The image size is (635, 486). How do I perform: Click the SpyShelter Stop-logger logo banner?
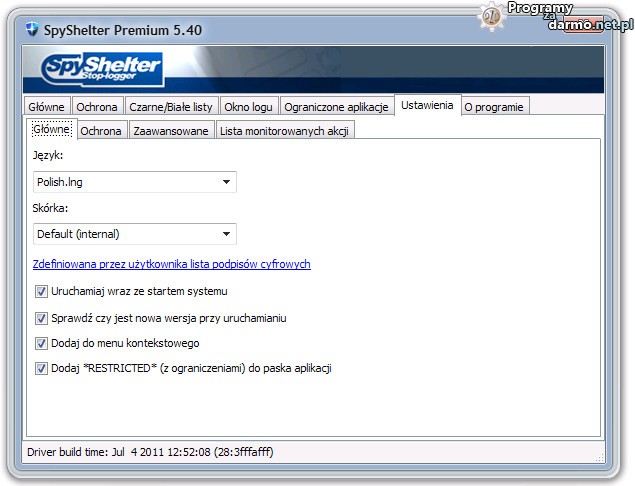(102, 70)
